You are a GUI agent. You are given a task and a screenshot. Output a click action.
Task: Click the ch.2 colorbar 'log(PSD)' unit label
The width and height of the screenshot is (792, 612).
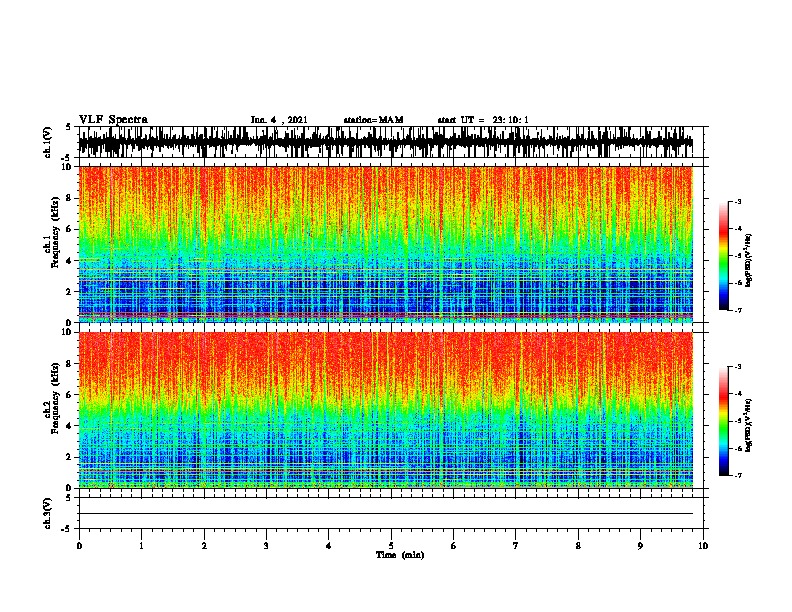coord(749,425)
